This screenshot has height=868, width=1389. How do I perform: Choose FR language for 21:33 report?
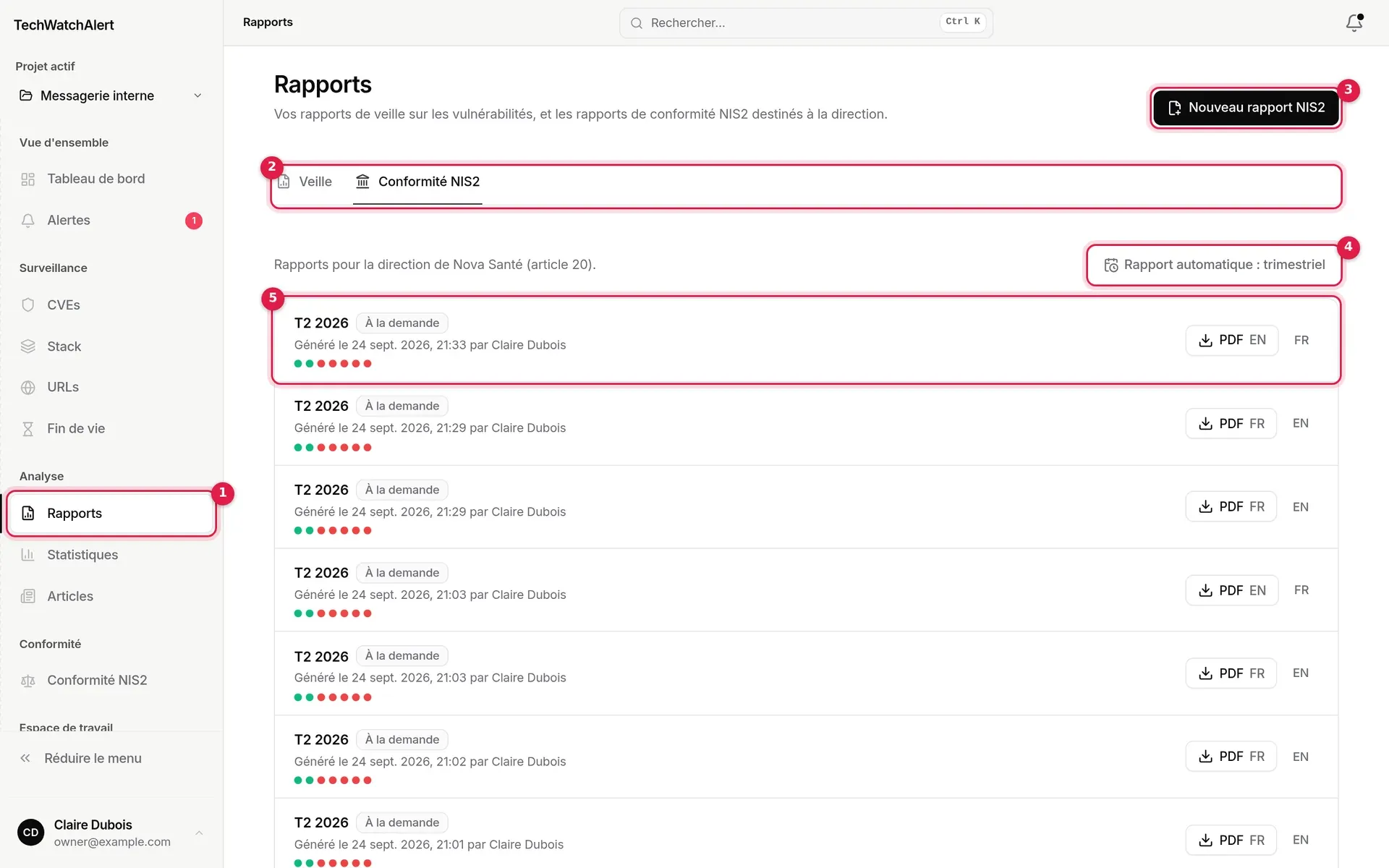[x=1301, y=340]
